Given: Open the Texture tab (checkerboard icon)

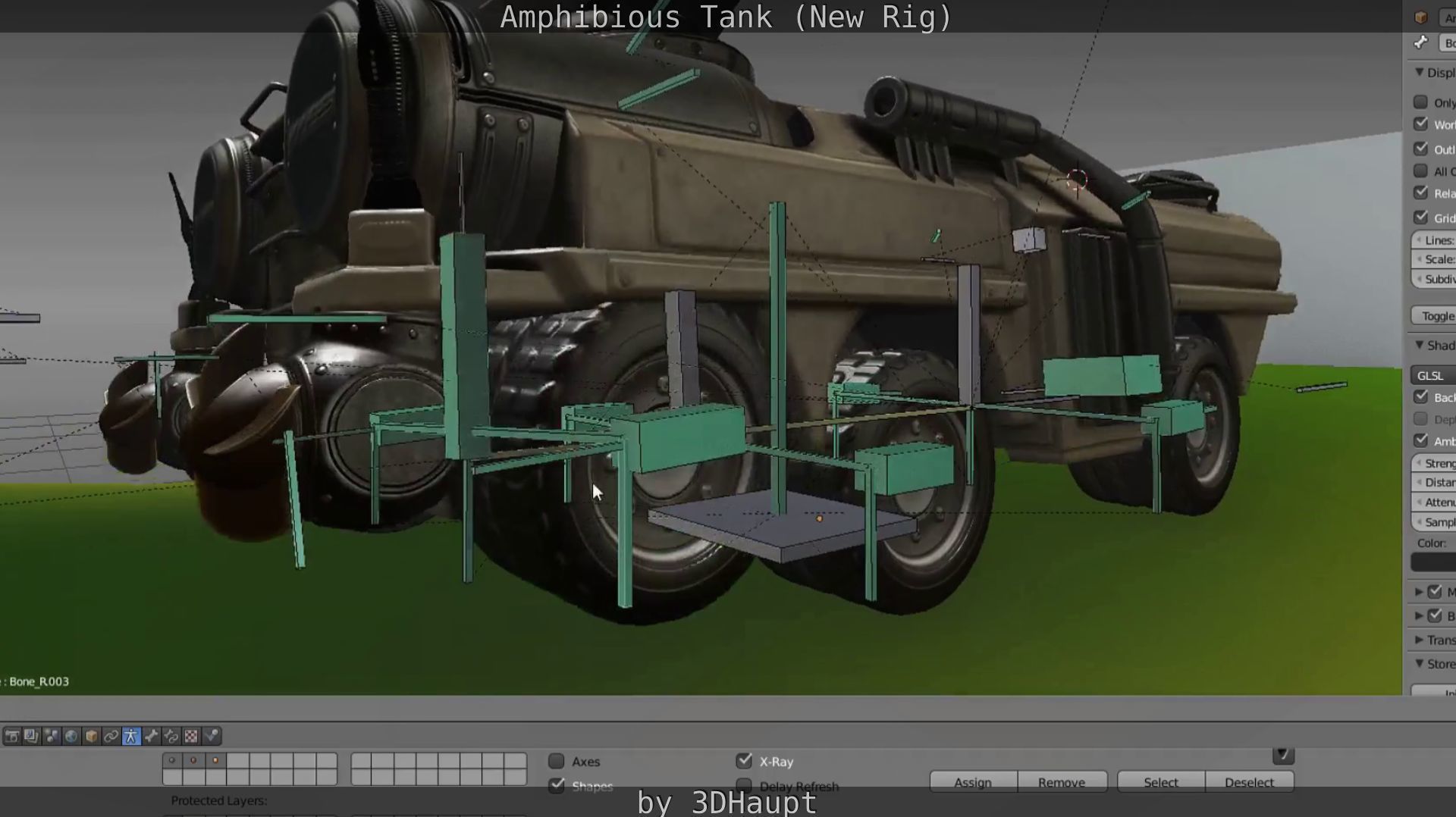Looking at the screenshot, I should pyautogui.click(x=191, y=736).
